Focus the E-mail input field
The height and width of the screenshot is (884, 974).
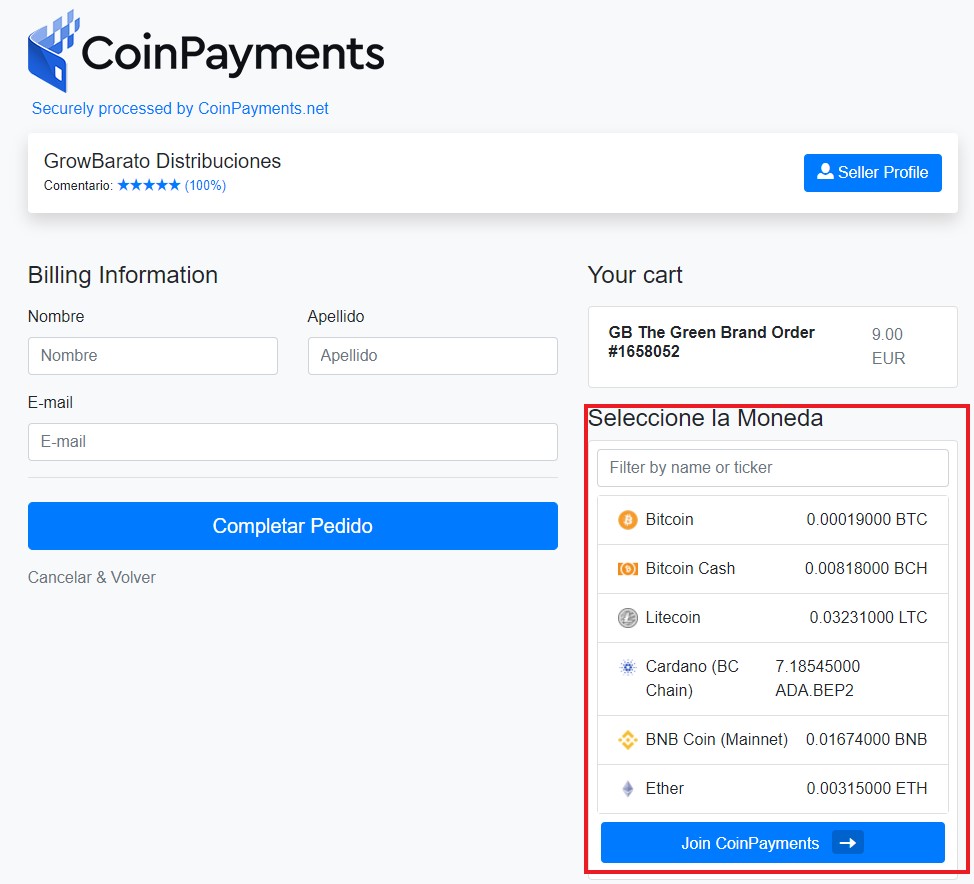293,442
